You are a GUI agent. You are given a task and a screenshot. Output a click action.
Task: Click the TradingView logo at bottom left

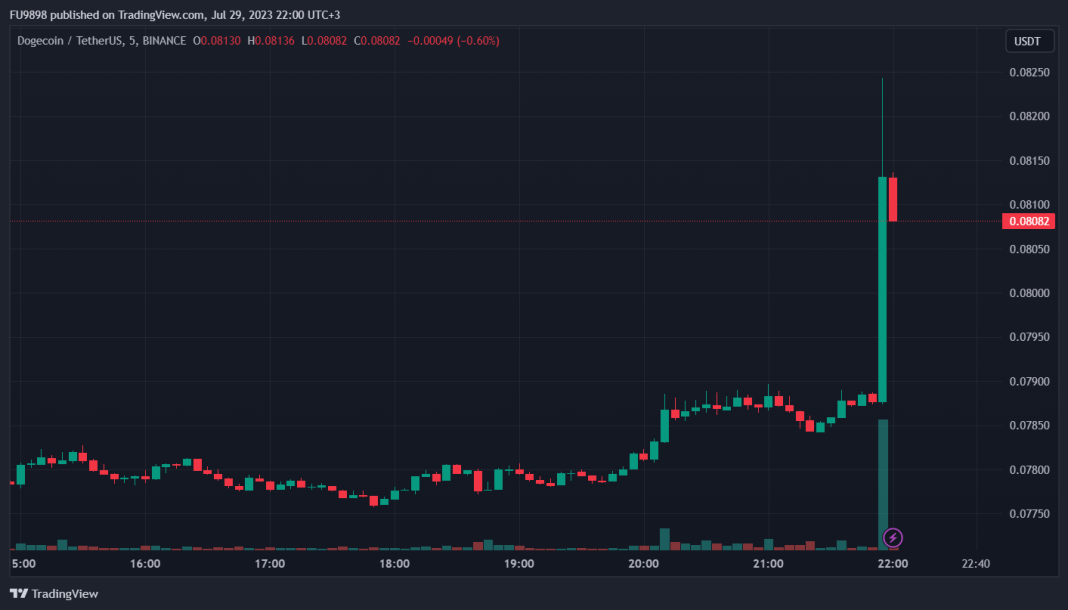click(x=54, y=594)
